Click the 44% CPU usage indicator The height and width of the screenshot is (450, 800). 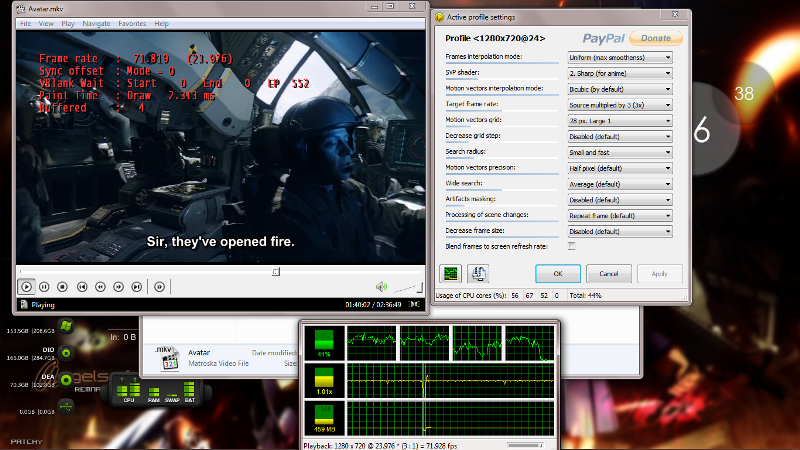324,342
